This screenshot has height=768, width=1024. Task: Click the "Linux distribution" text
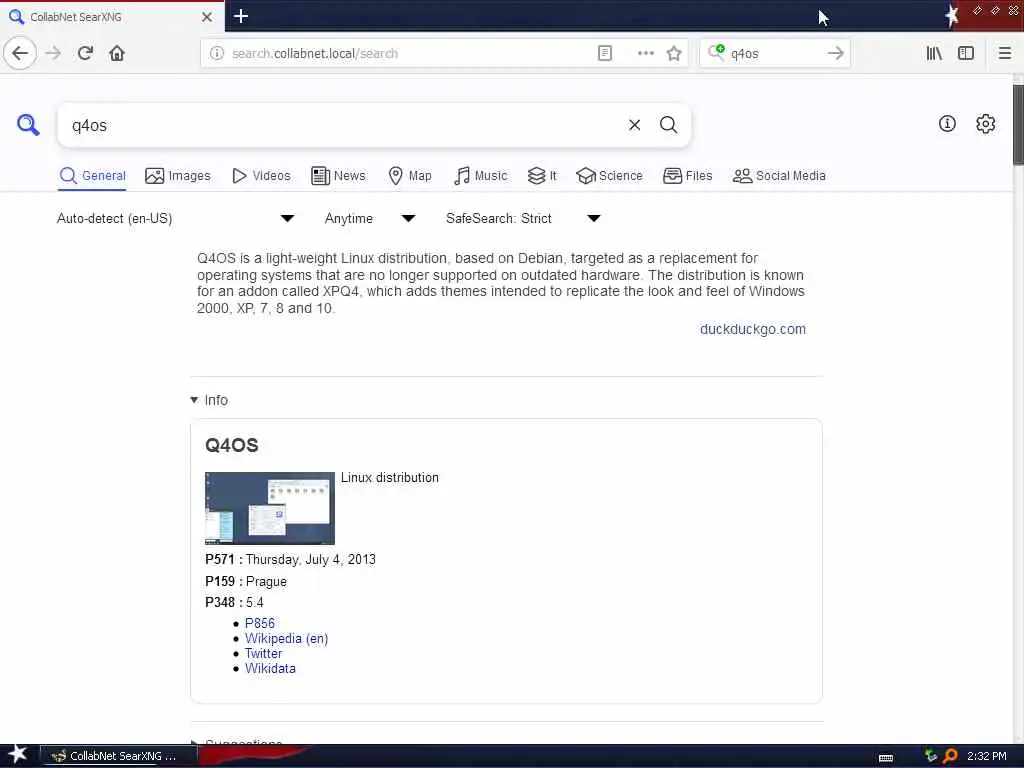[390, 477]
